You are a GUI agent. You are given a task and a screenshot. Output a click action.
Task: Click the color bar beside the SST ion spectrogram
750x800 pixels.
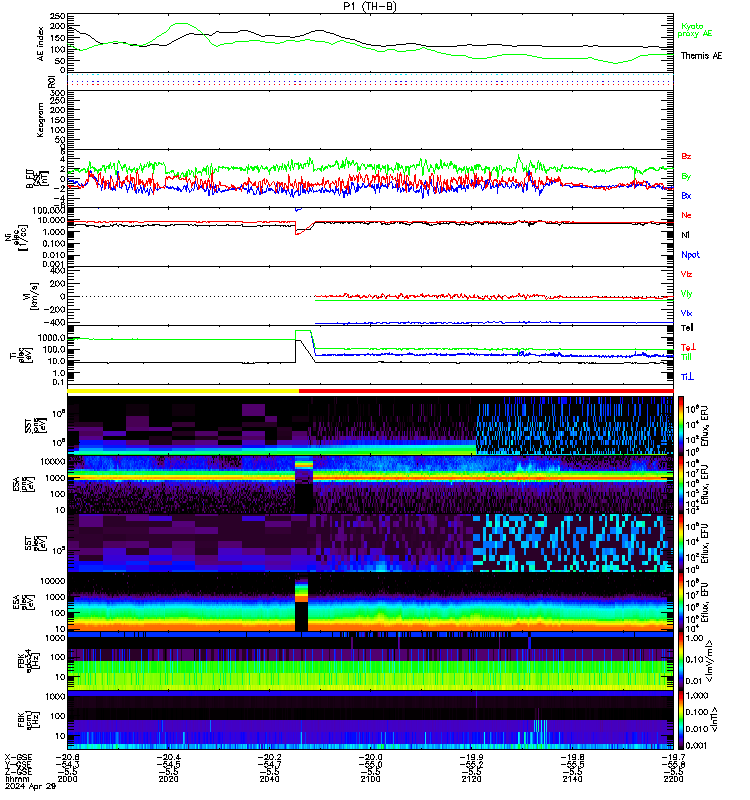coord(681,425)
